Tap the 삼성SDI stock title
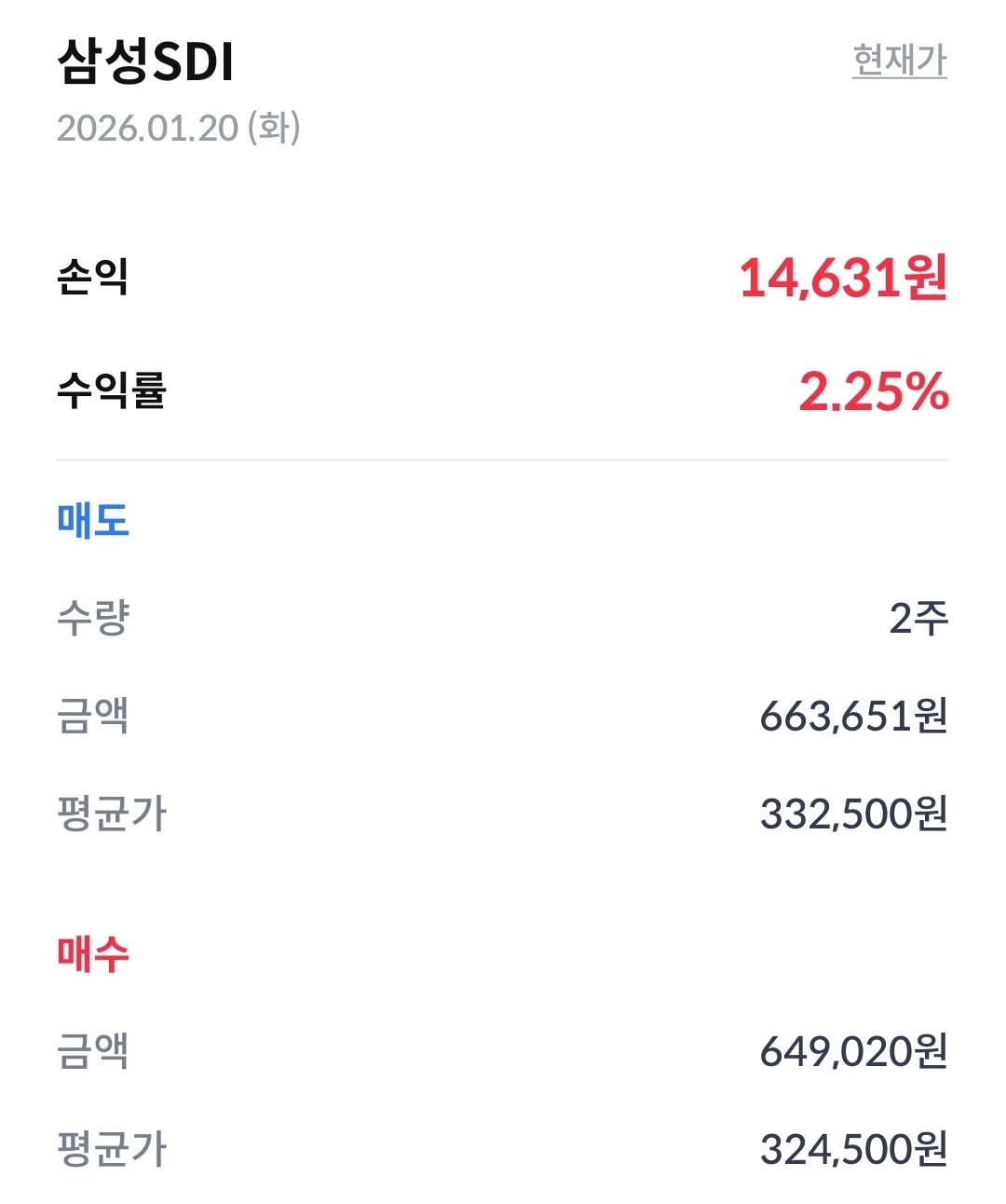Viewport: 1006px width, 1204px height. coord(145,62)
